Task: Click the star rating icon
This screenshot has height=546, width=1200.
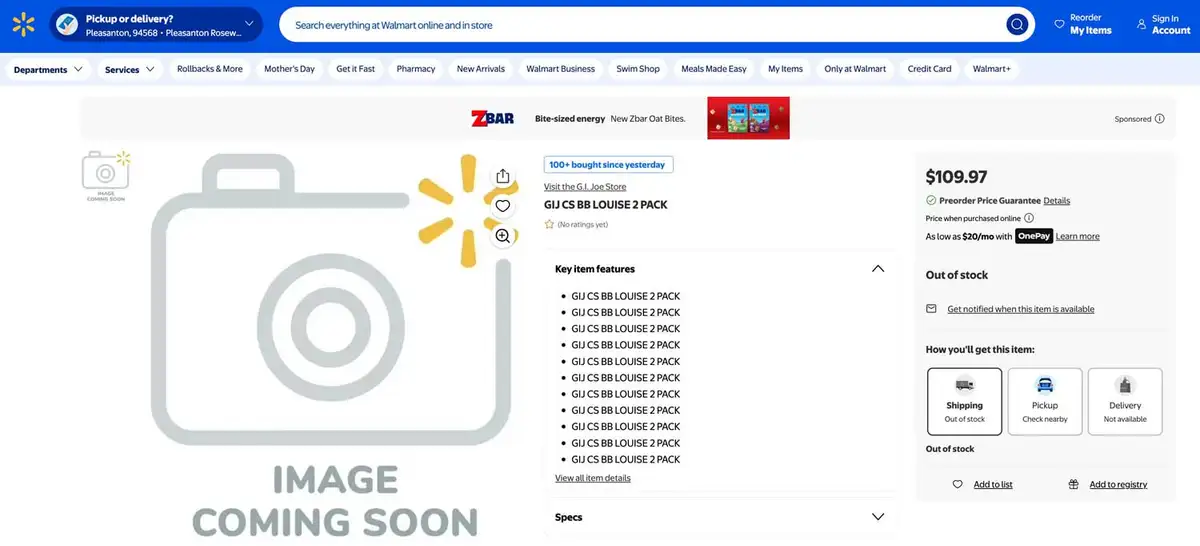Action: click(549, 225)
